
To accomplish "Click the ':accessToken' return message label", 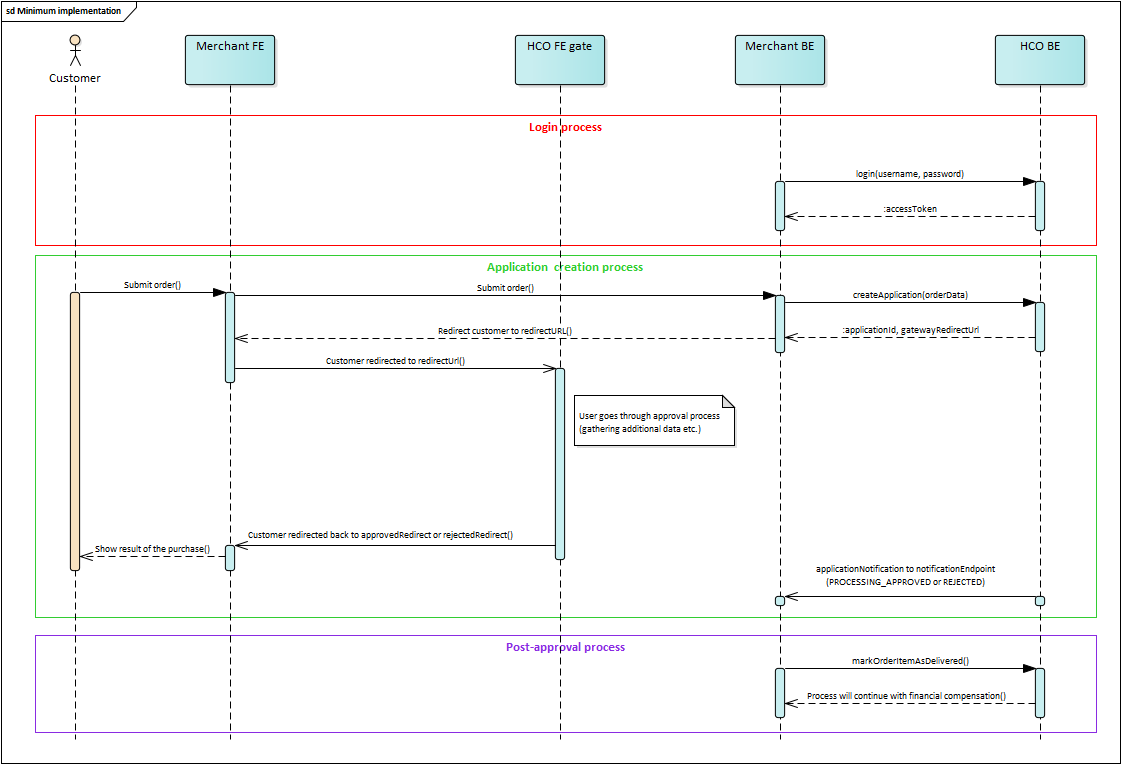I will click(909, 209).
